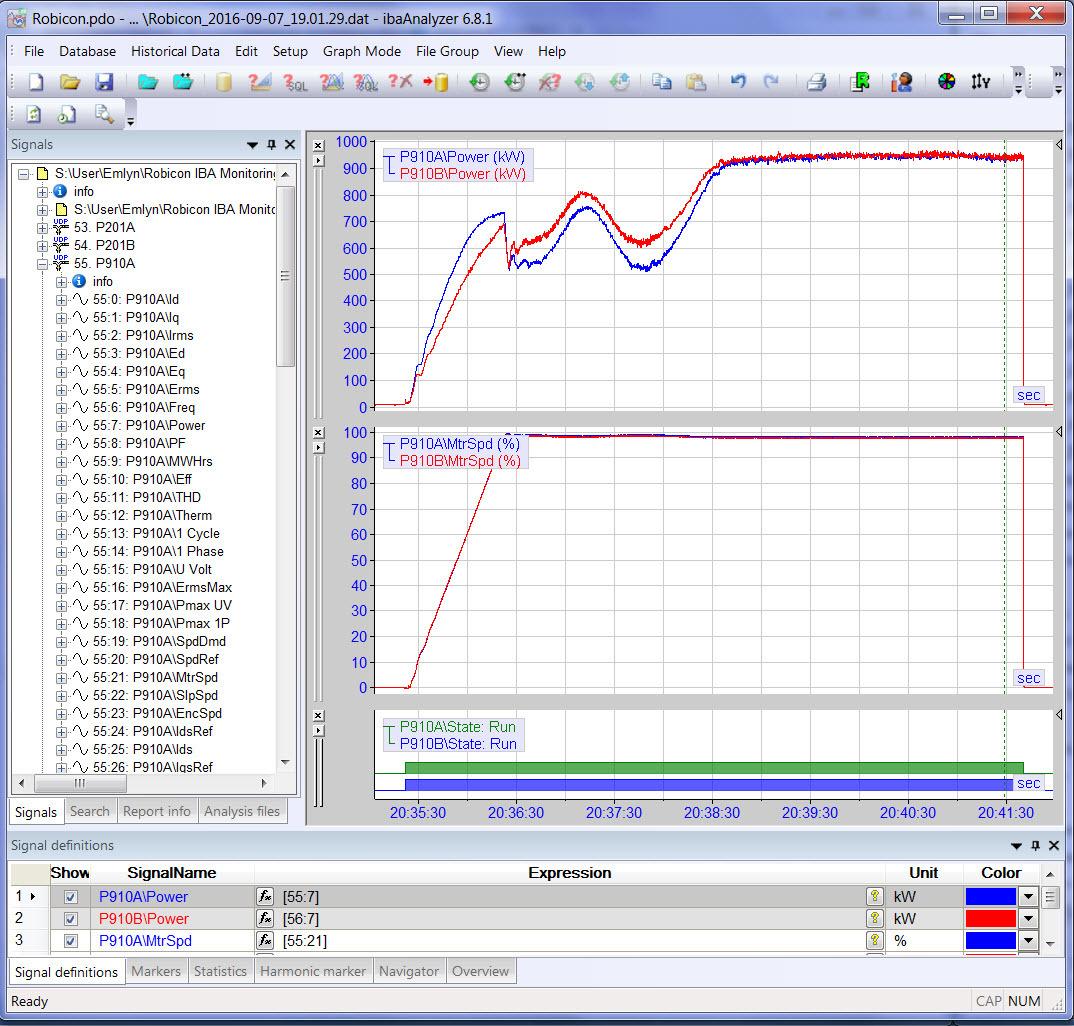Open analysis file with the yellow folder icon
This screenshot has height=1026, width=1074.
tap(69, 82)
